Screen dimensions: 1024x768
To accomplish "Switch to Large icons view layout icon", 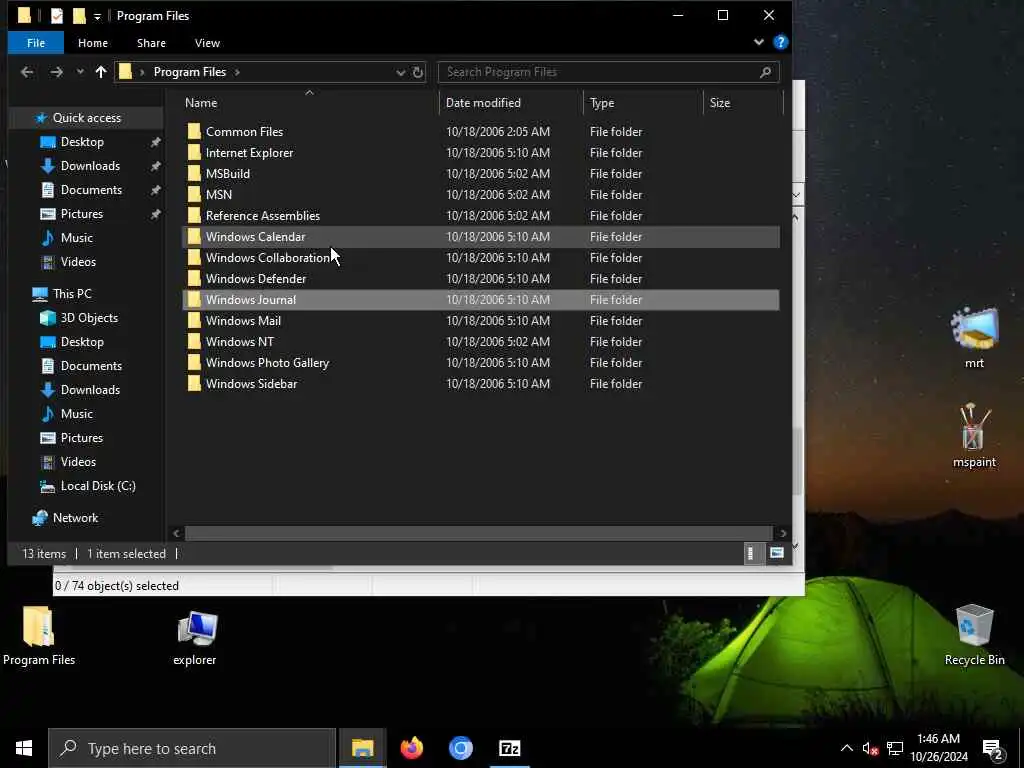I will pos(776,554).
